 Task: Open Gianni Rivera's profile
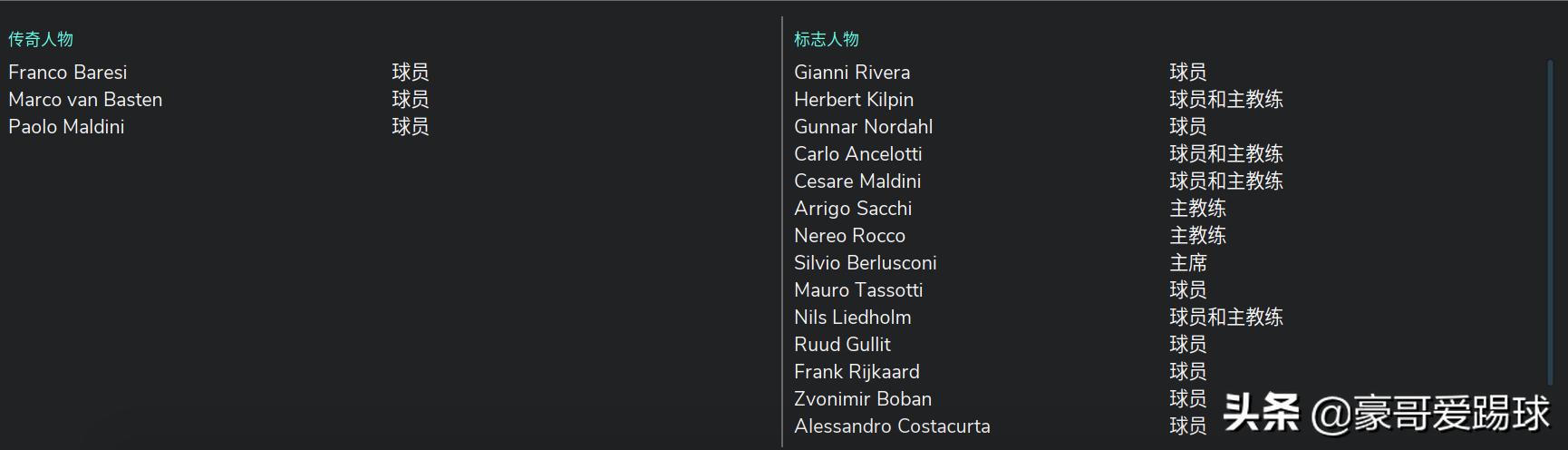click(852, 73)
